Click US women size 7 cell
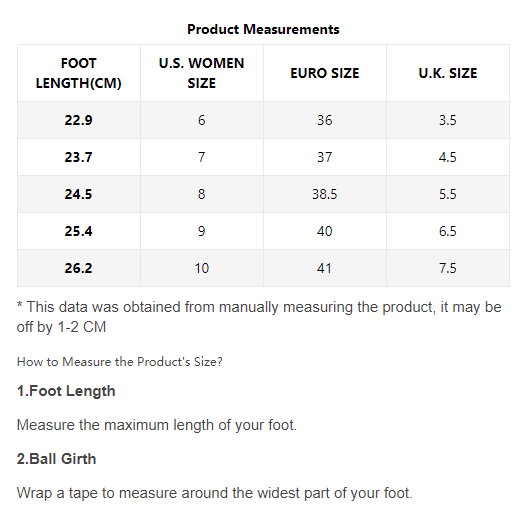The image size is (521, 519). point(202,157)
